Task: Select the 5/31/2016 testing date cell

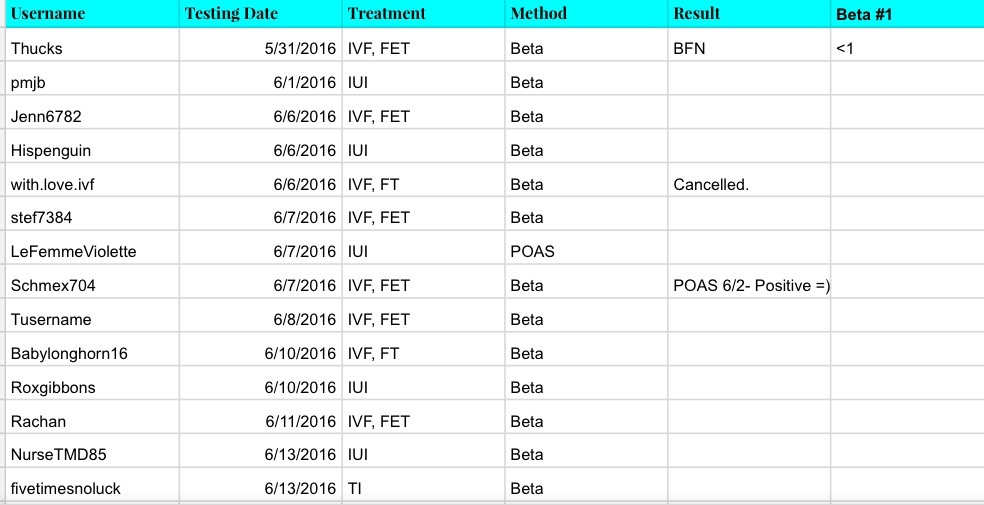Action: (x=300, y=49)
